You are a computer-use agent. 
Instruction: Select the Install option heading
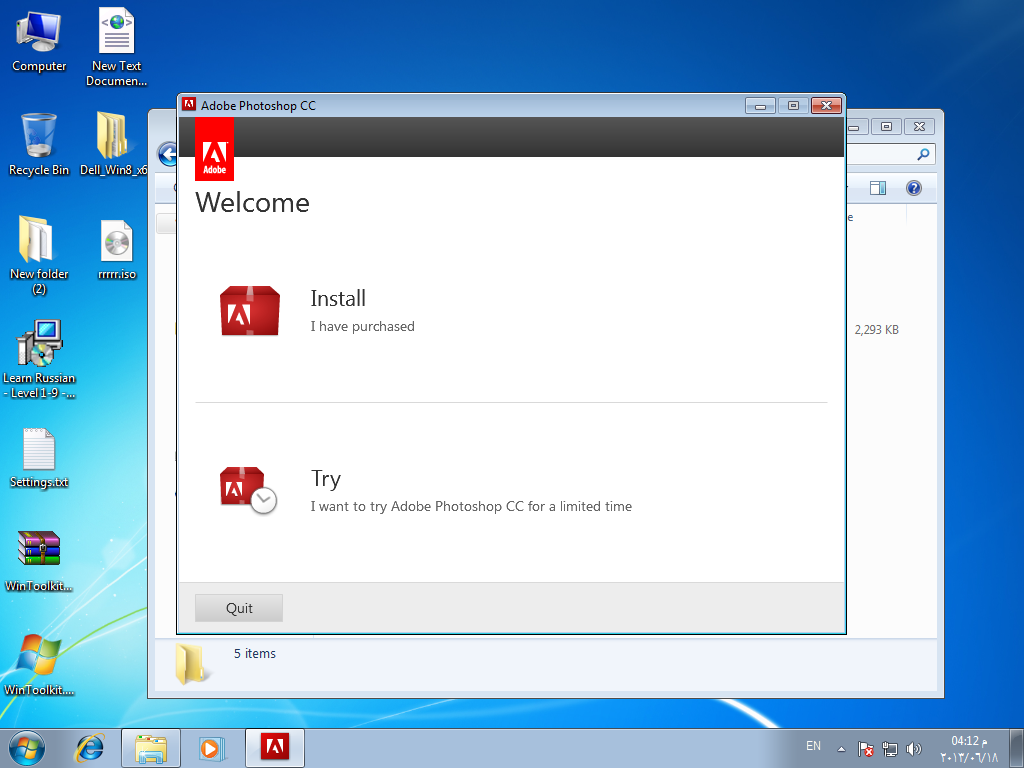click(x=338, y=298)
